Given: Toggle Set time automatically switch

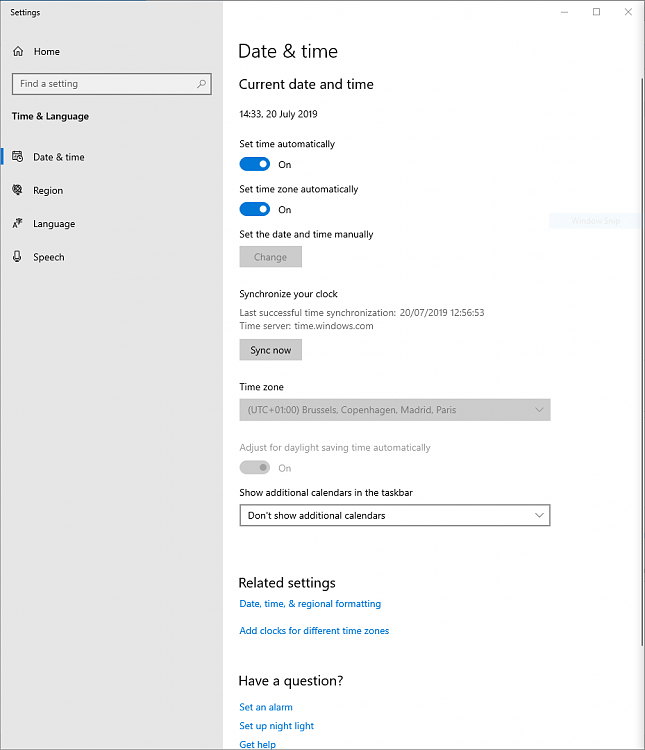Looking at the screenshot, I should coord(255,164).
